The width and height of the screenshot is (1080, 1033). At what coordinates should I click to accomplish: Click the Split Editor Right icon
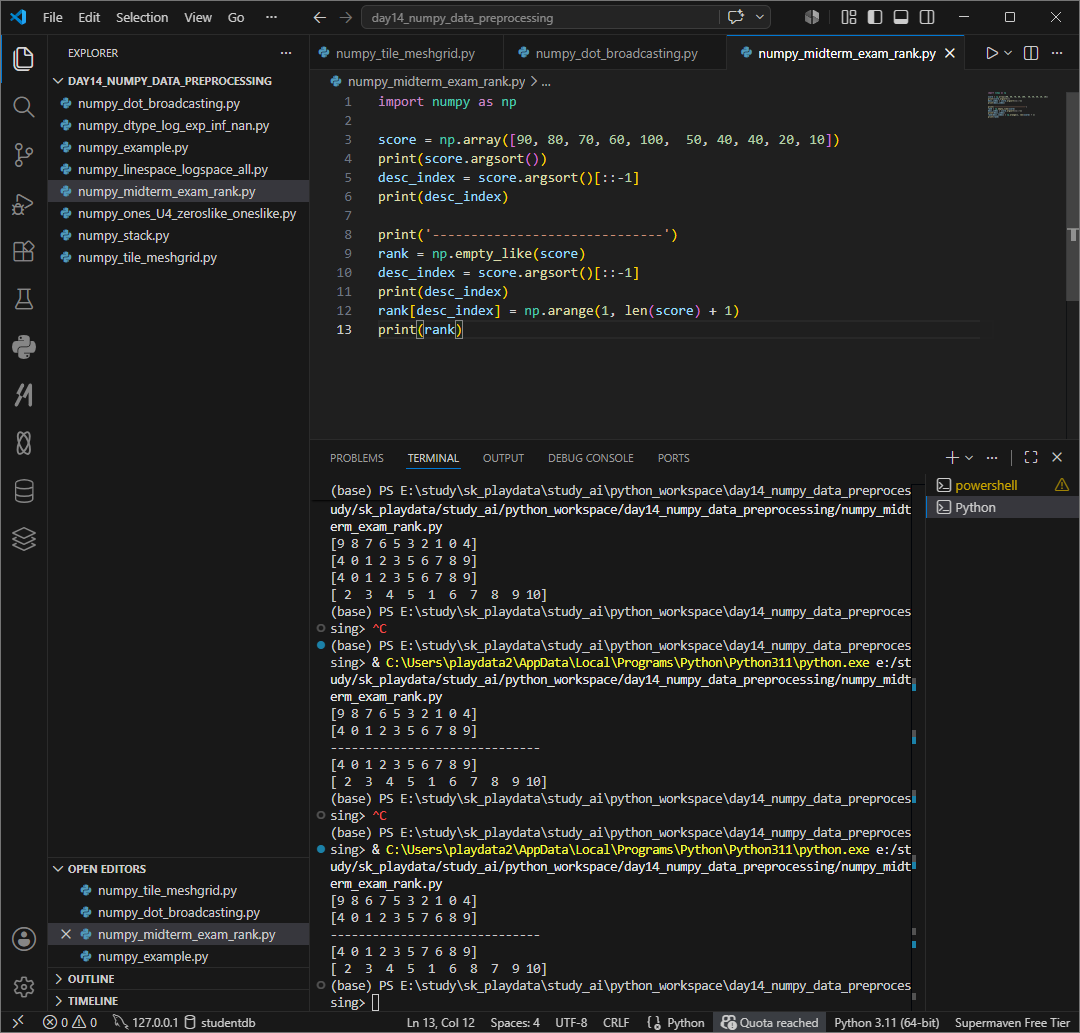coord(1031,53)
